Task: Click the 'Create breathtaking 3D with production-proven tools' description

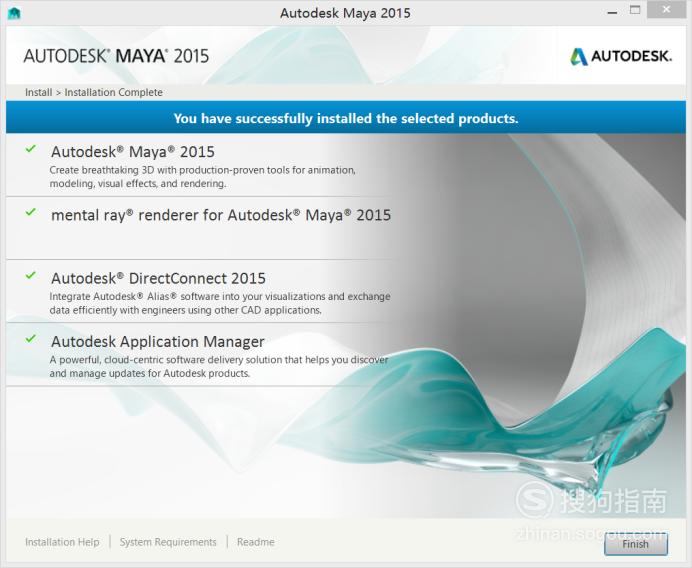Action: (x=203, y=177)
